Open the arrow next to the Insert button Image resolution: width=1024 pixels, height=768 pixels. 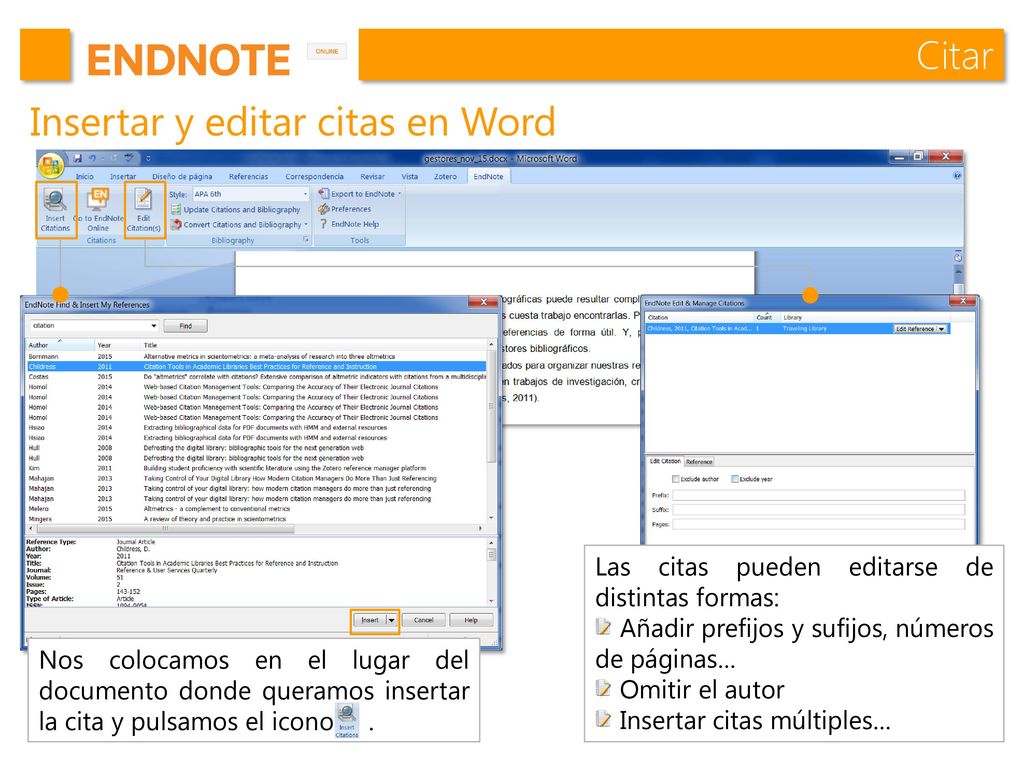(x=391, y=620)
